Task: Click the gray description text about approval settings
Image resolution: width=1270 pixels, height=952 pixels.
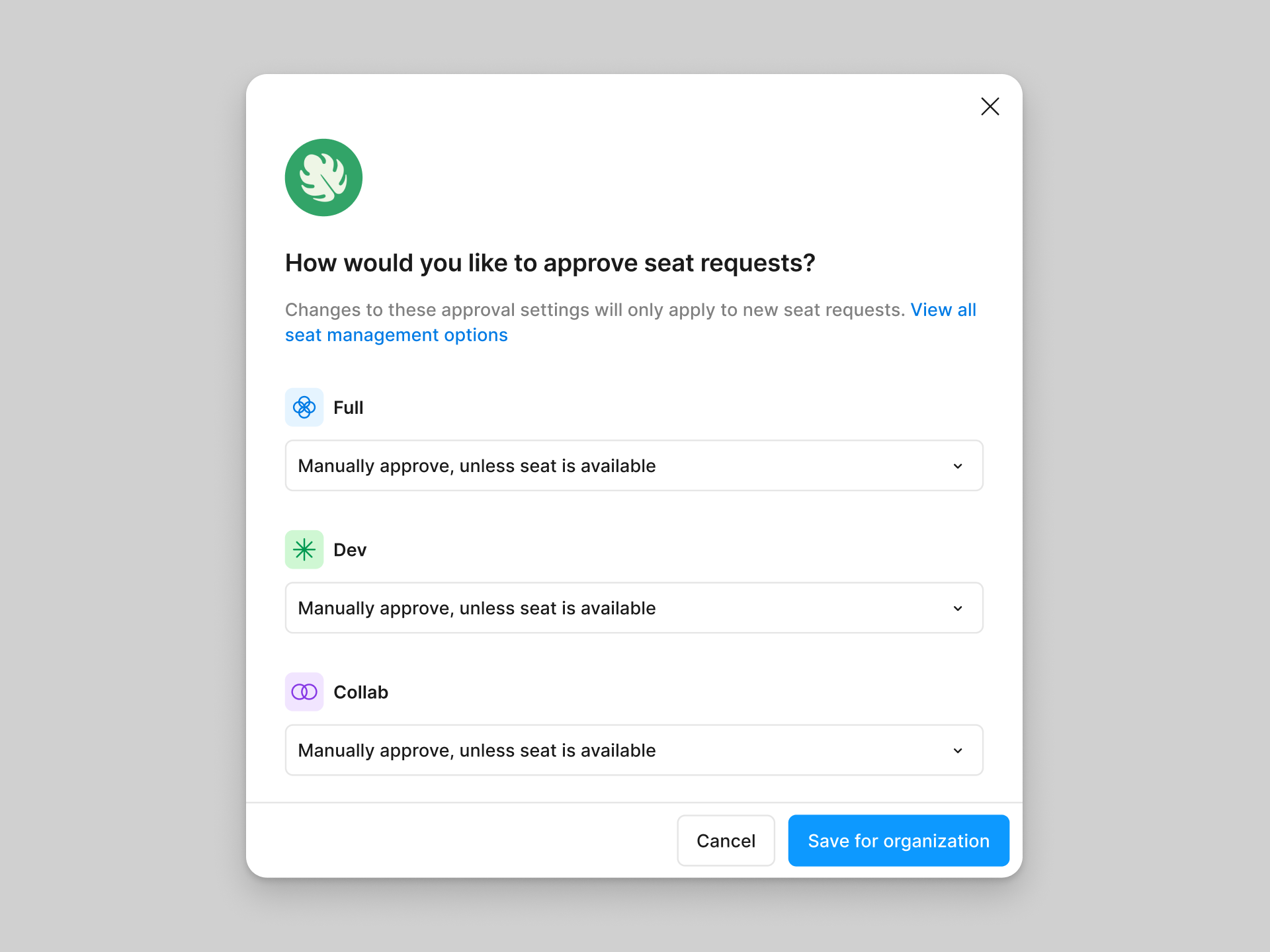Action: pos(595,310)
